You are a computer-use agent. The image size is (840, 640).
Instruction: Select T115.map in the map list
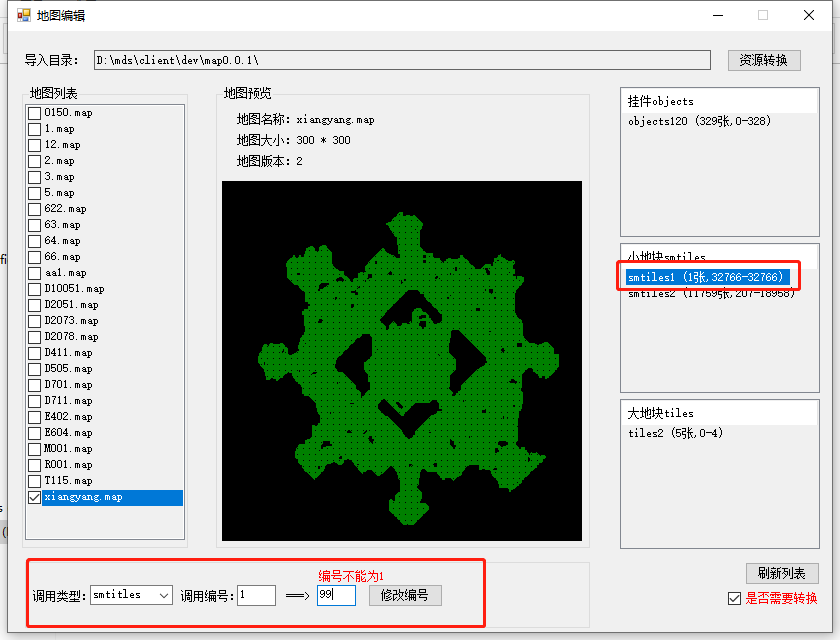pos(68,481)
